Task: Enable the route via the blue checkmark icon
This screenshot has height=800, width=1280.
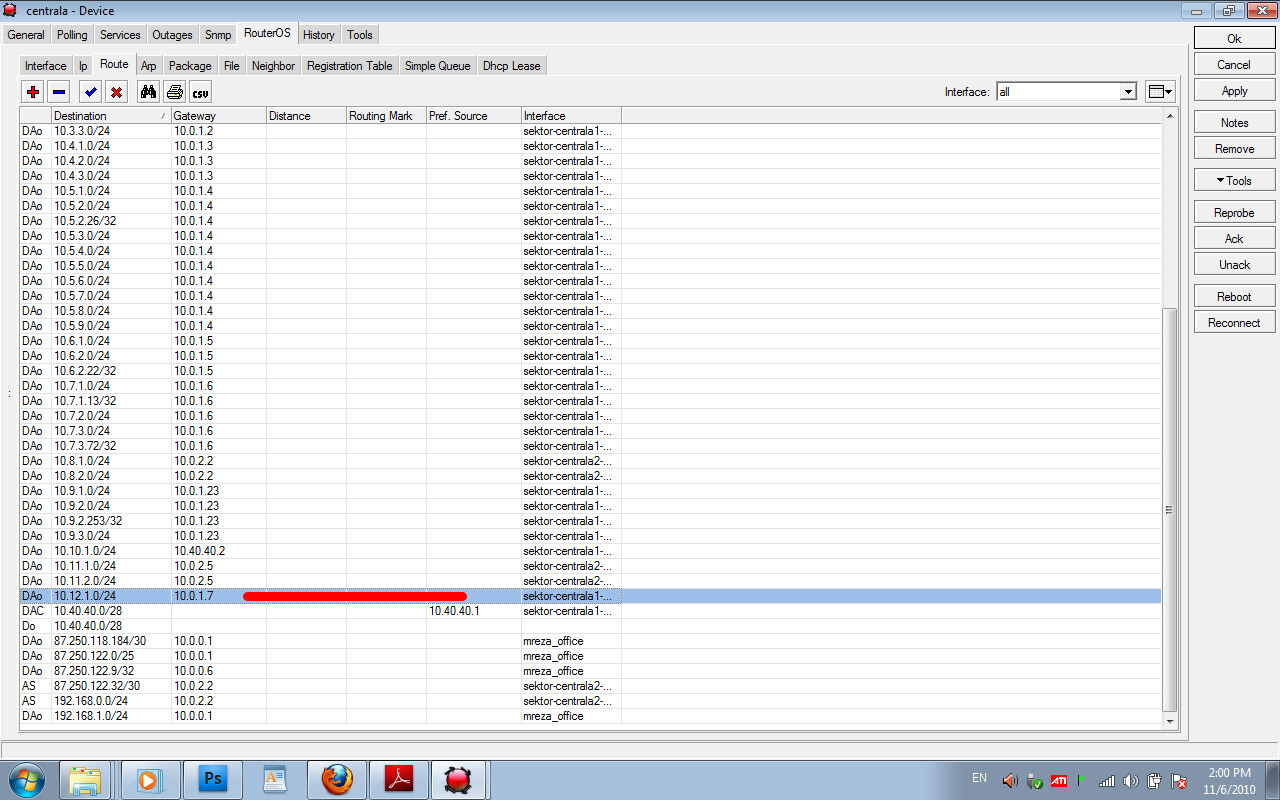Action: (90, 91)
